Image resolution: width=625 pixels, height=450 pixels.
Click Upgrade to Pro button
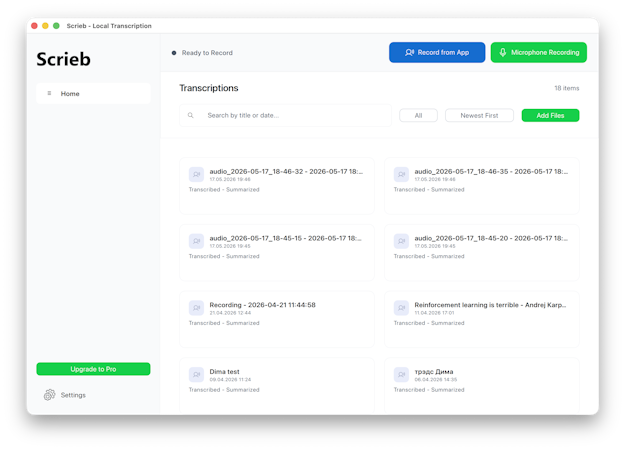(x=93, y=369)
